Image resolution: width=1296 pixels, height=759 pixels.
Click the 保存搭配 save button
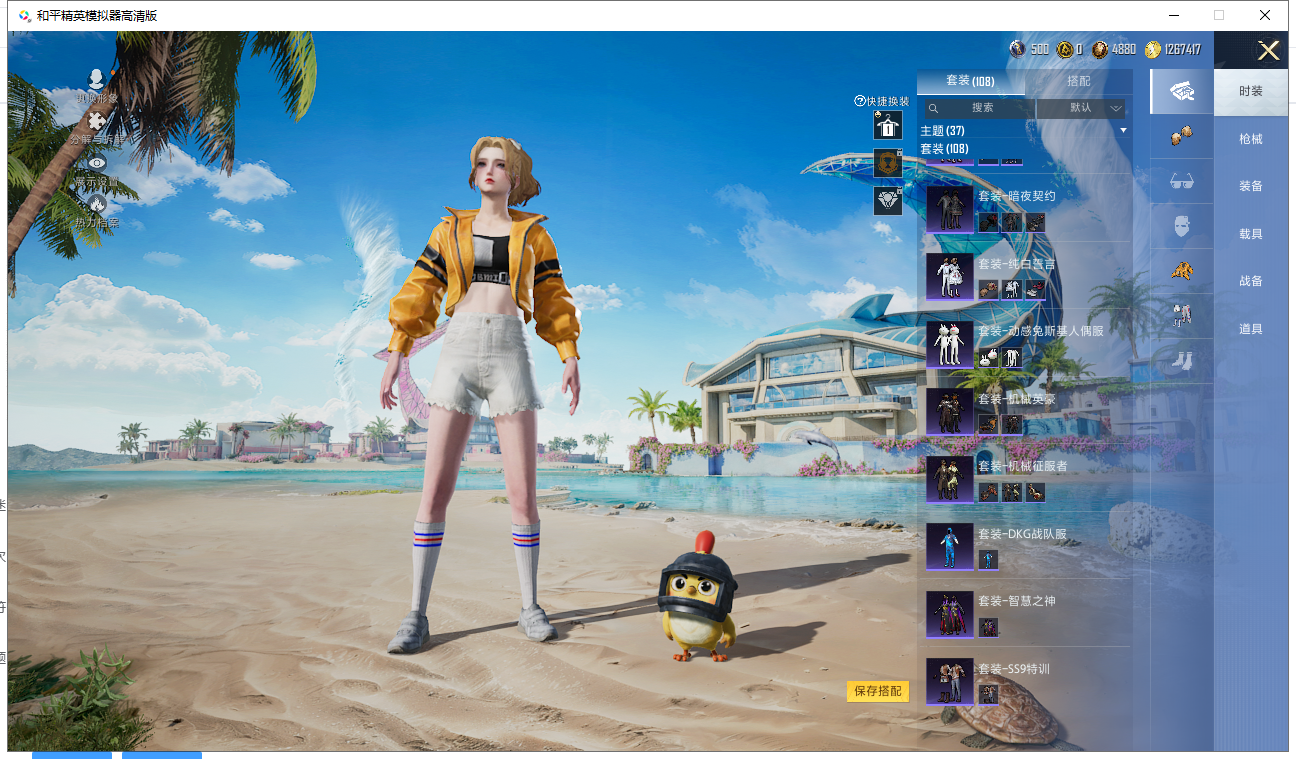click(878, 691)
